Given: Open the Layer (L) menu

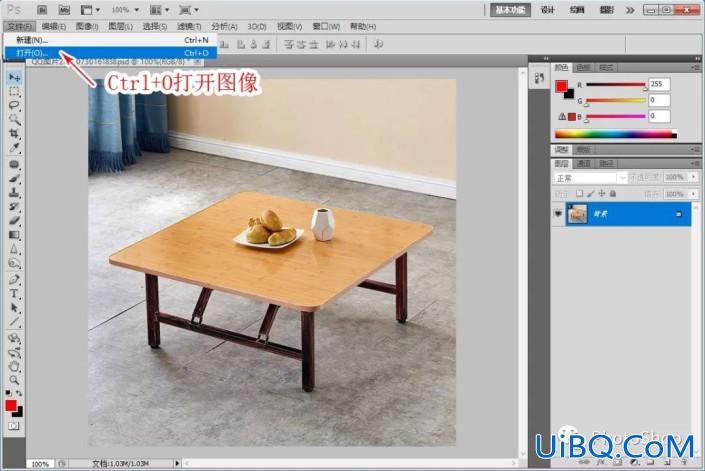Looking at the screenshot, I should [x=120, y=27].
